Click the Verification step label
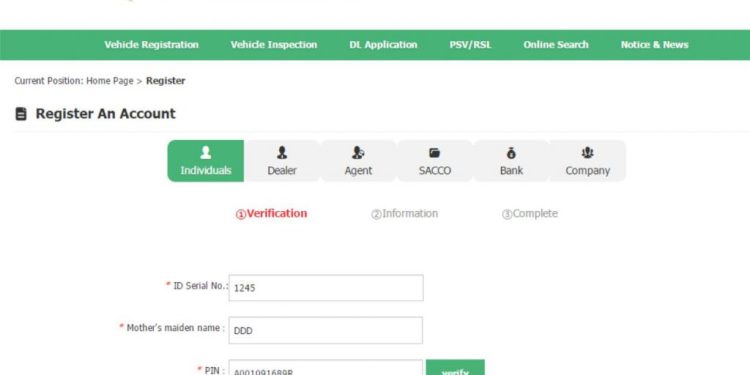 click(271, 214)
